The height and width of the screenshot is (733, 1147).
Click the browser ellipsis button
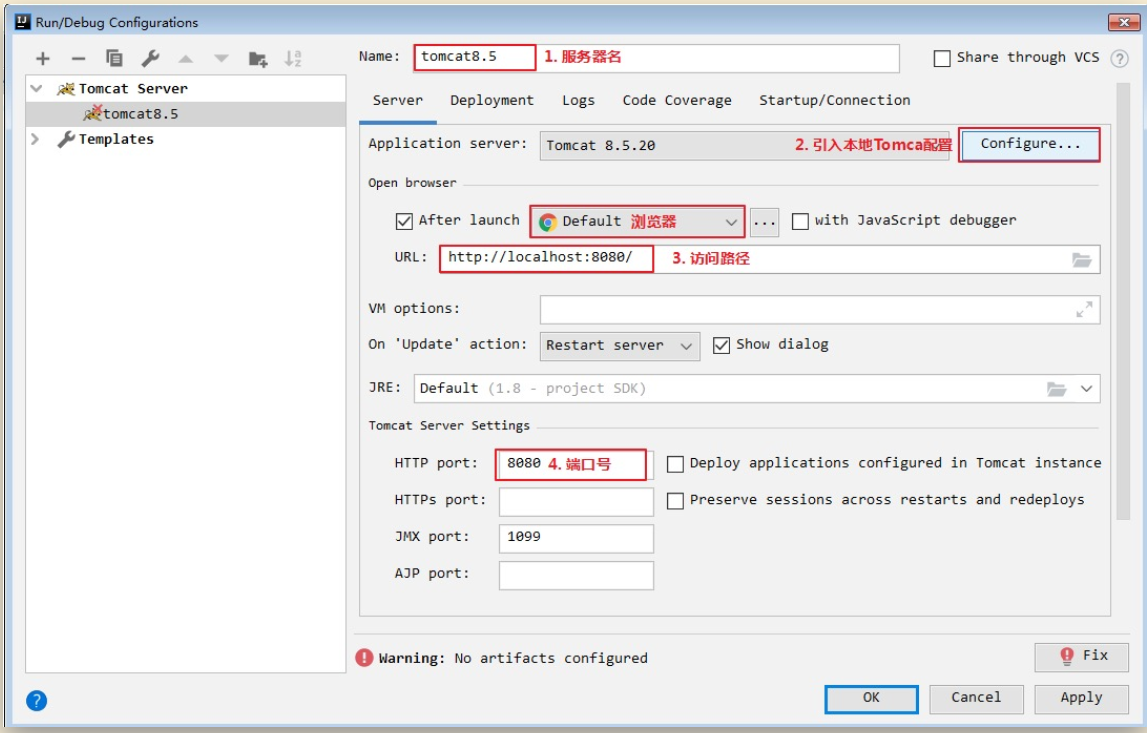pos(764,222)
